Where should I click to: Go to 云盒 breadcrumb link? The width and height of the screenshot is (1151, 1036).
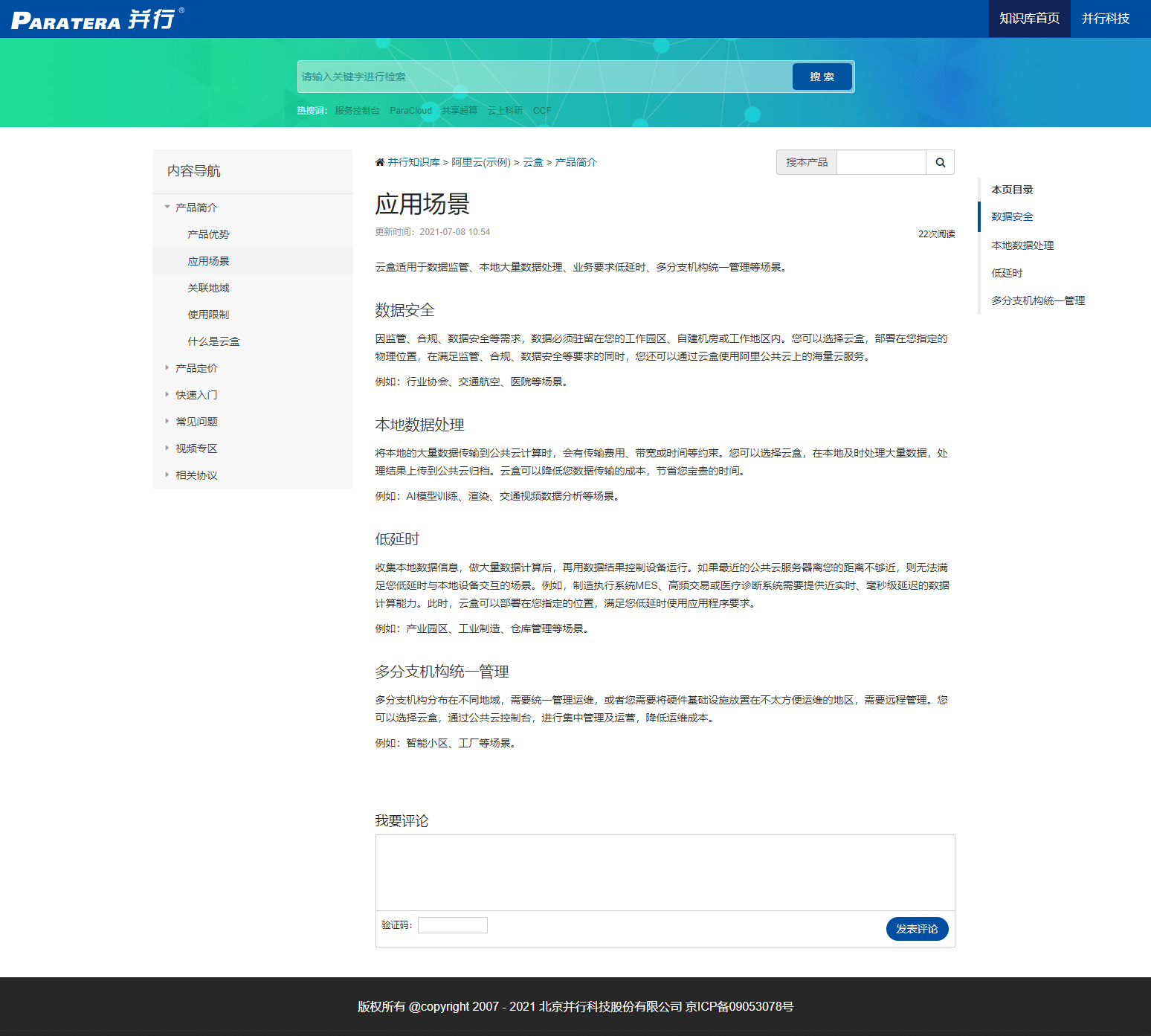(x=533, y=162)
